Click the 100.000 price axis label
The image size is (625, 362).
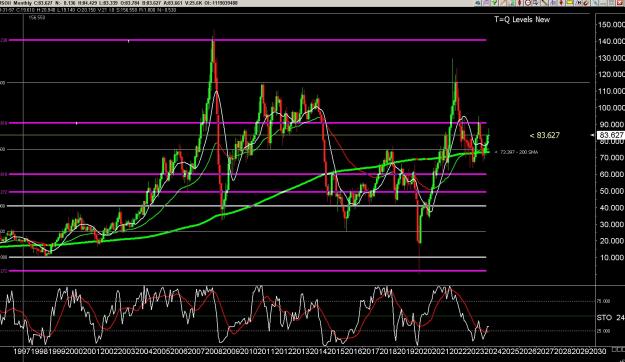pos(611,108)
